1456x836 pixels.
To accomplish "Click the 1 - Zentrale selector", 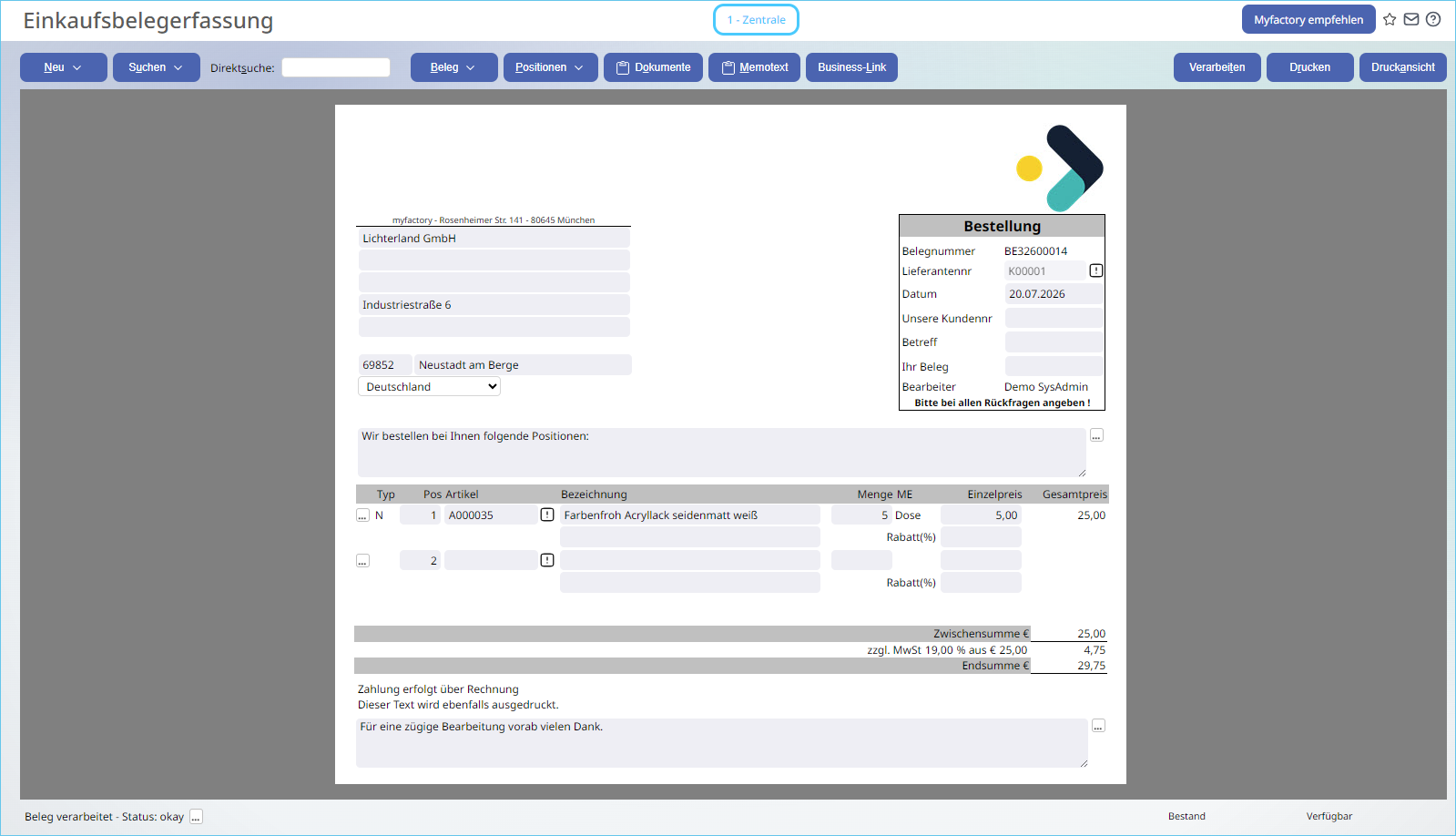I will (756, 19).
